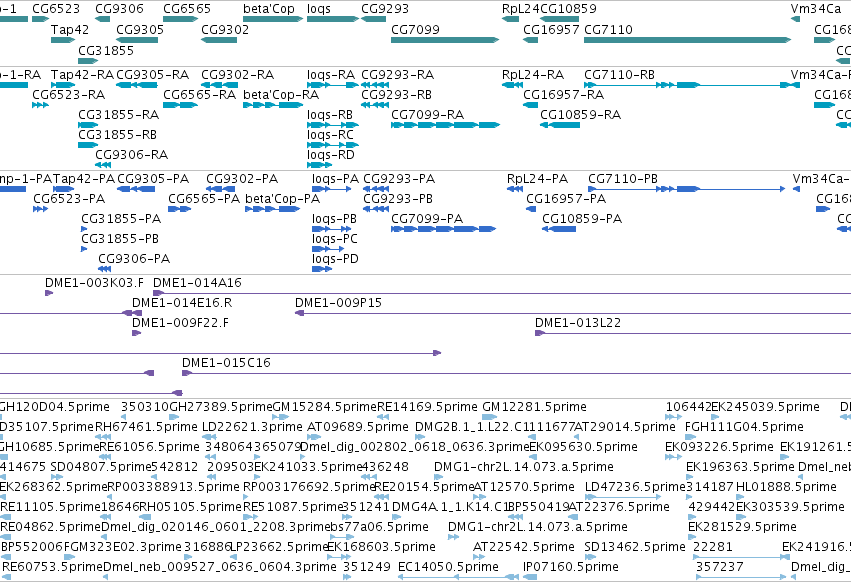This screenshot has width=851, height=582.
Task: Click the DME1-014A16 clone label
Action: 198,283
